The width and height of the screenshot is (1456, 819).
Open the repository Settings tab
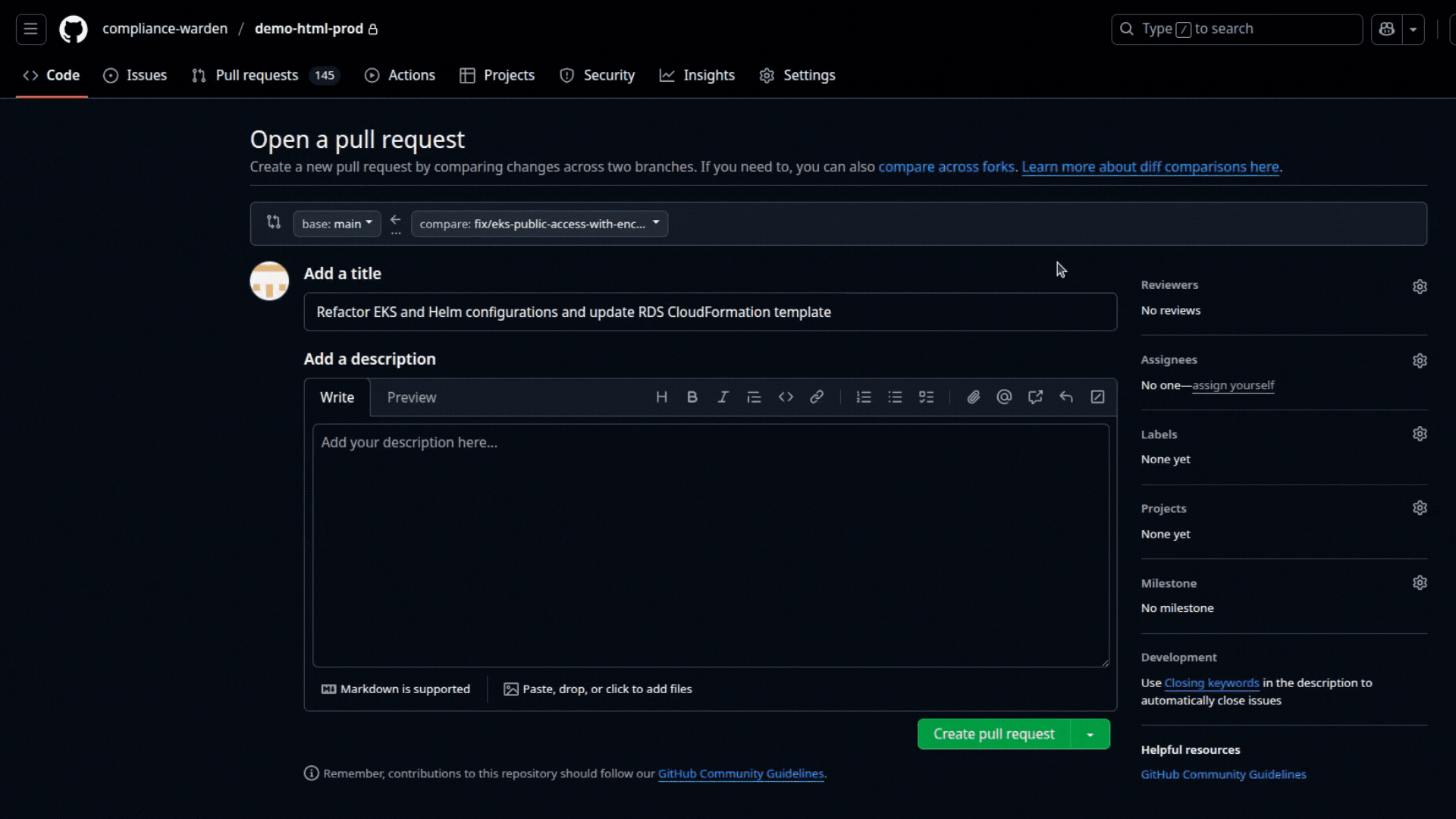click(798, 75)
